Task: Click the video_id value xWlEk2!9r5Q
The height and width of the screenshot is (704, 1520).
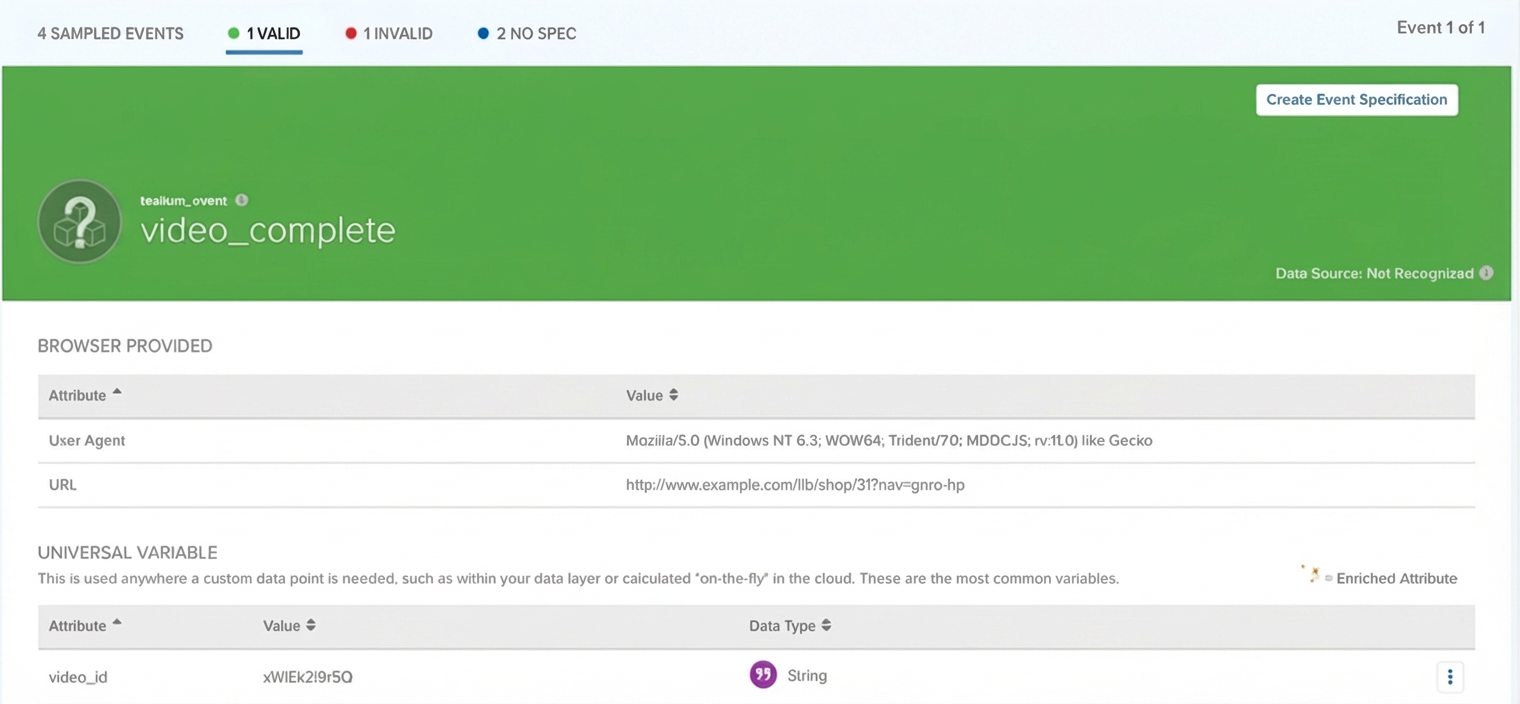Action: tap(308, 677)
